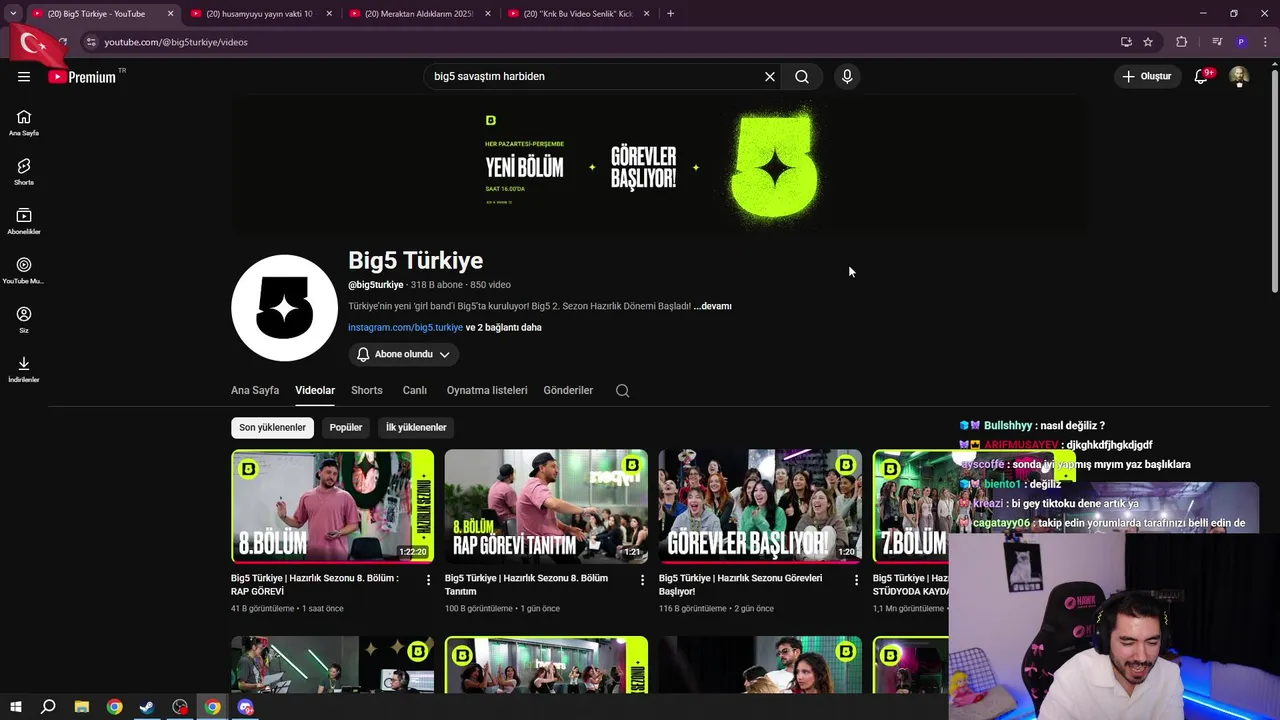This screenshot has width=1280, height=720.
Task: Select the İlk yüklenenler filter chip
Action: click(416, 427)
